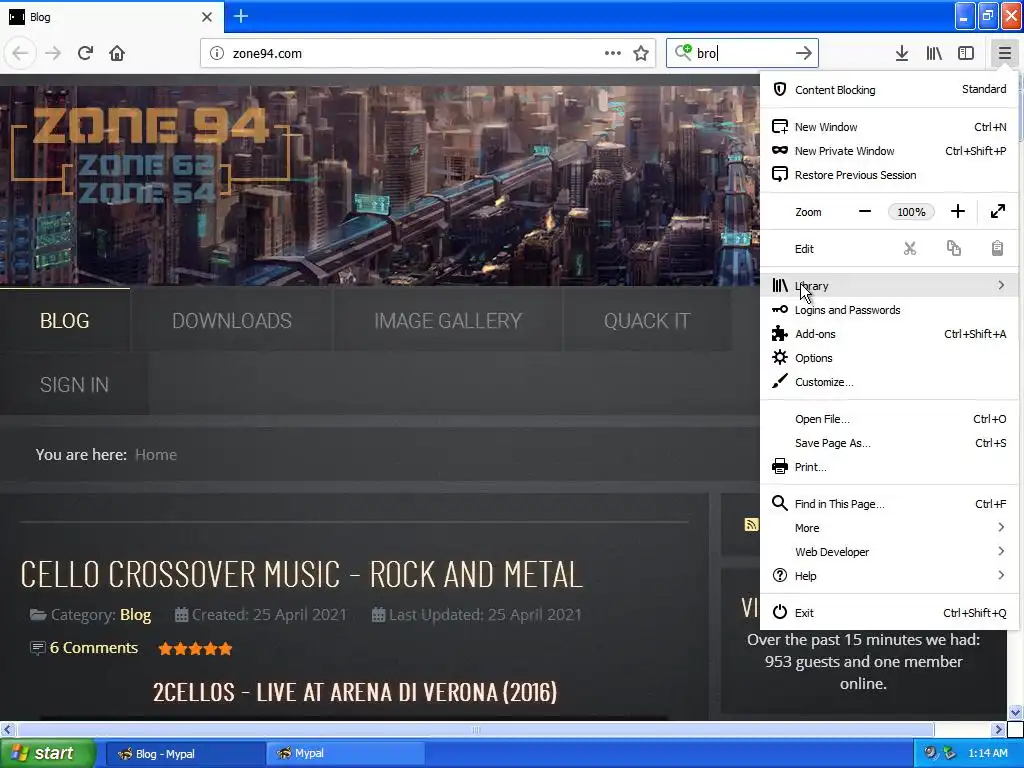Click the Home breadcrumb link
The width and height of the screenshot is (1024, 768).
coord(155,455)
